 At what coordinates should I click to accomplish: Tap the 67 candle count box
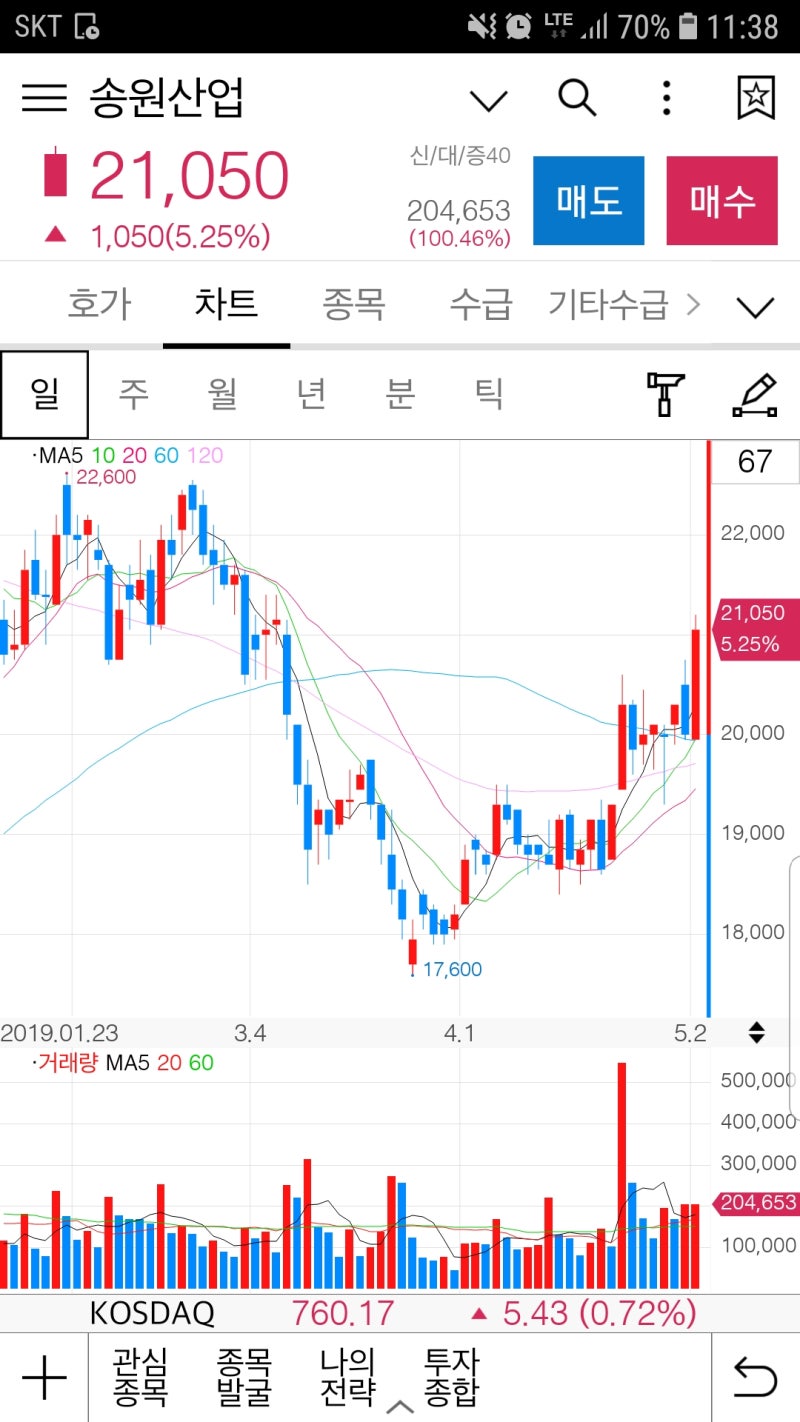pos(755,462)
